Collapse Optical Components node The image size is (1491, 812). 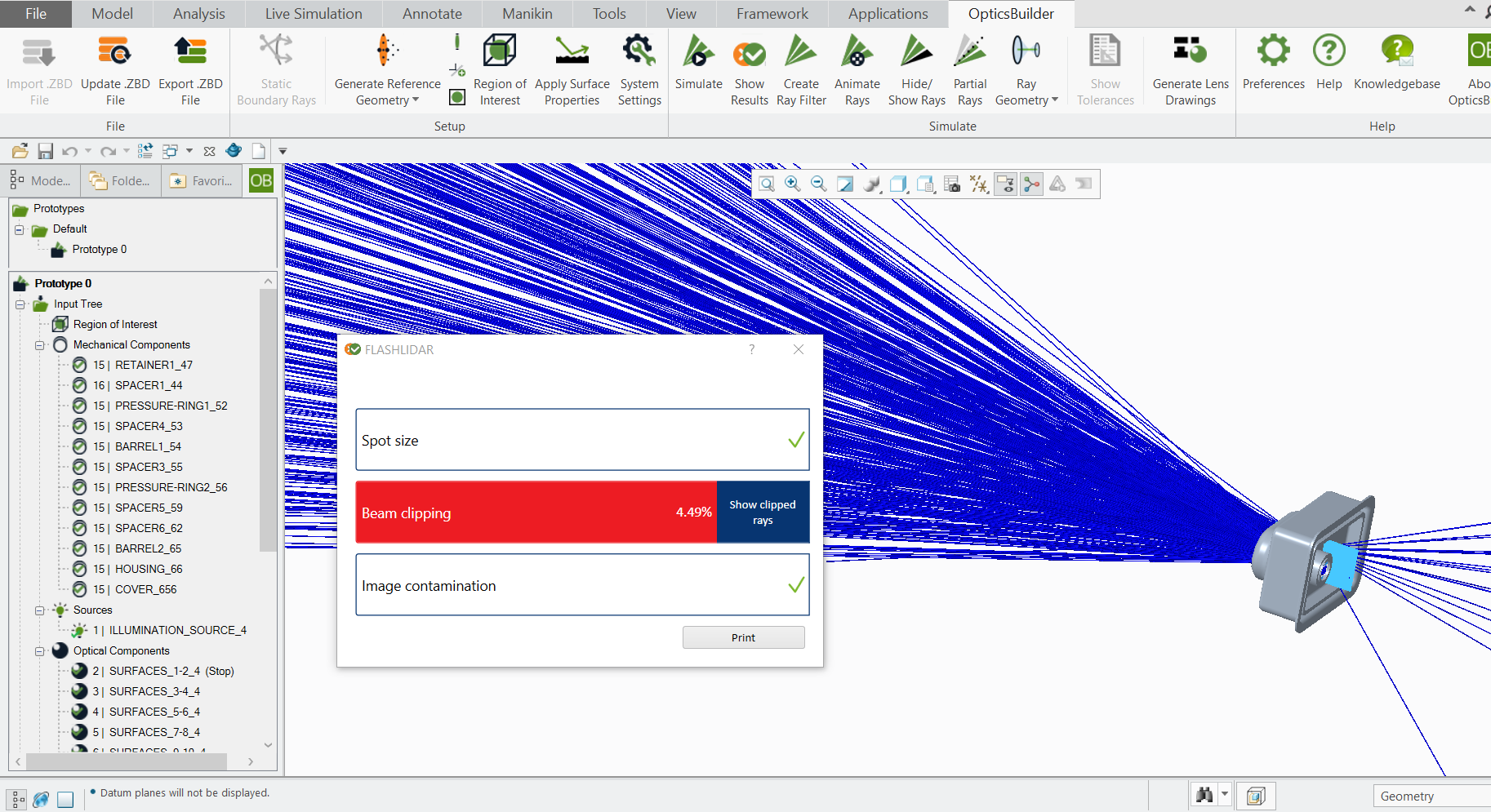tap(39, 651)
